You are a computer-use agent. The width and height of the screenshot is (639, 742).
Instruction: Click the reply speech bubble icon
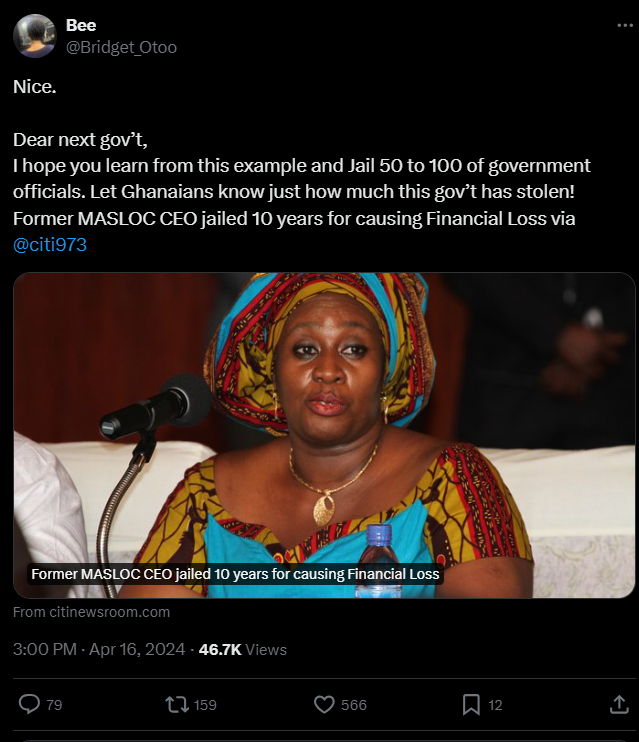(x=29, y=704)
